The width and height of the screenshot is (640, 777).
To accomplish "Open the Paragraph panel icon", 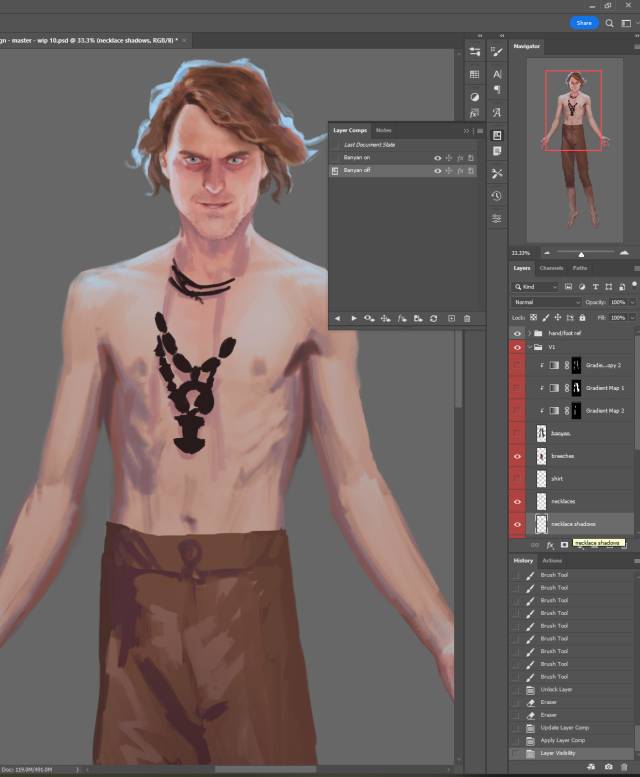I will pos(497,91).
